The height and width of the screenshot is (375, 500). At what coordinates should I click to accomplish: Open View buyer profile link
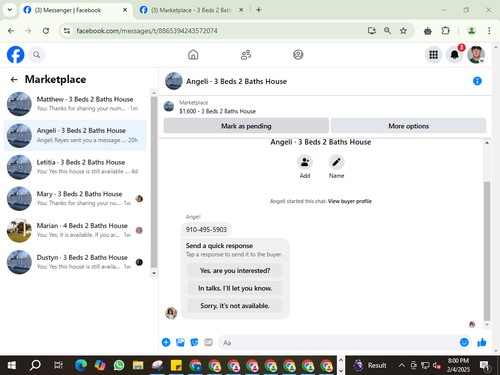(x=350, y=201)
